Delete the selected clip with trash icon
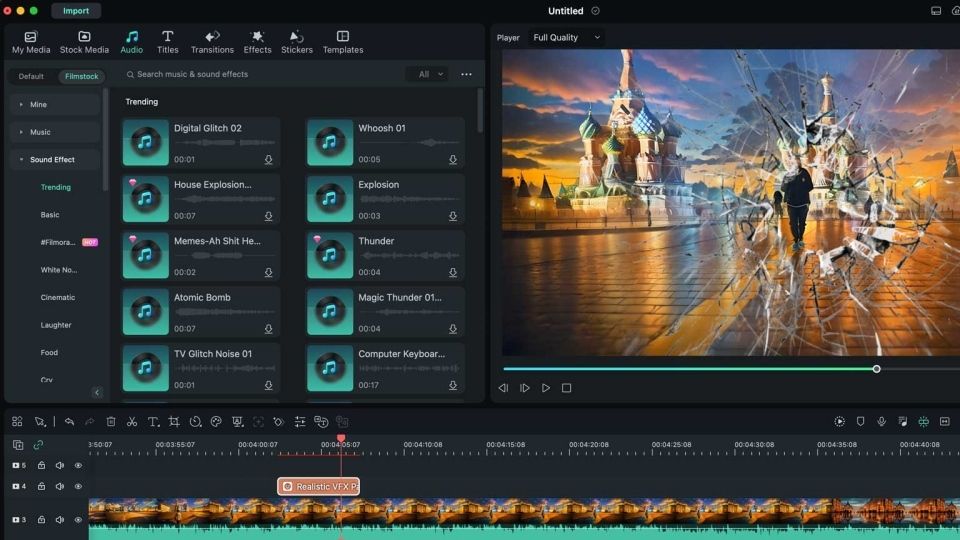The image size is (960, 540). pos(111,422)
